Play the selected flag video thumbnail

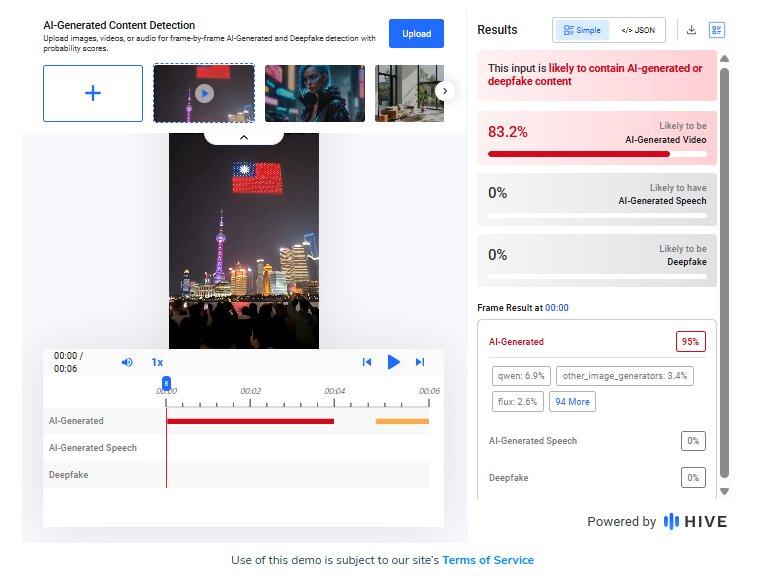click(x=204, y=93)
